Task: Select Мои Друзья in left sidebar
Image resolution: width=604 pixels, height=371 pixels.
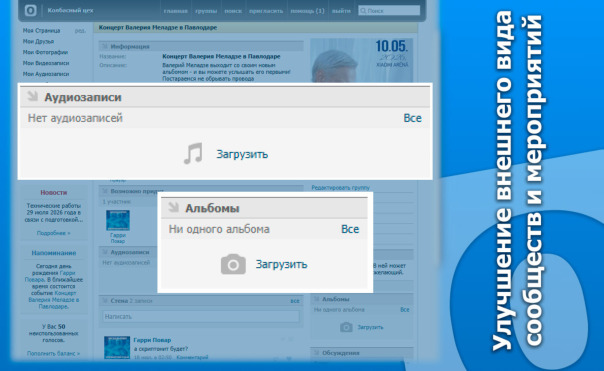Action: (38, 41)
